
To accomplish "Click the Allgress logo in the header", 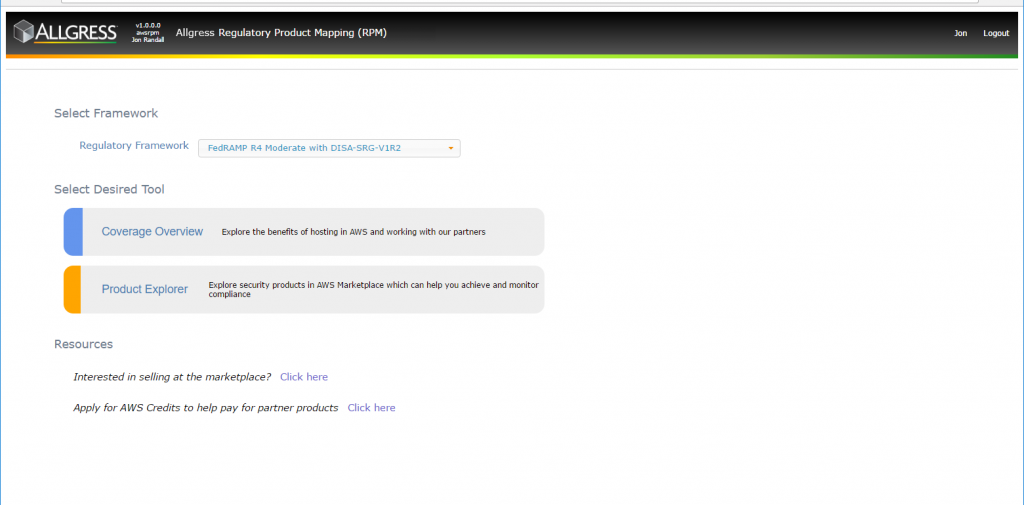I will point(65,31).
